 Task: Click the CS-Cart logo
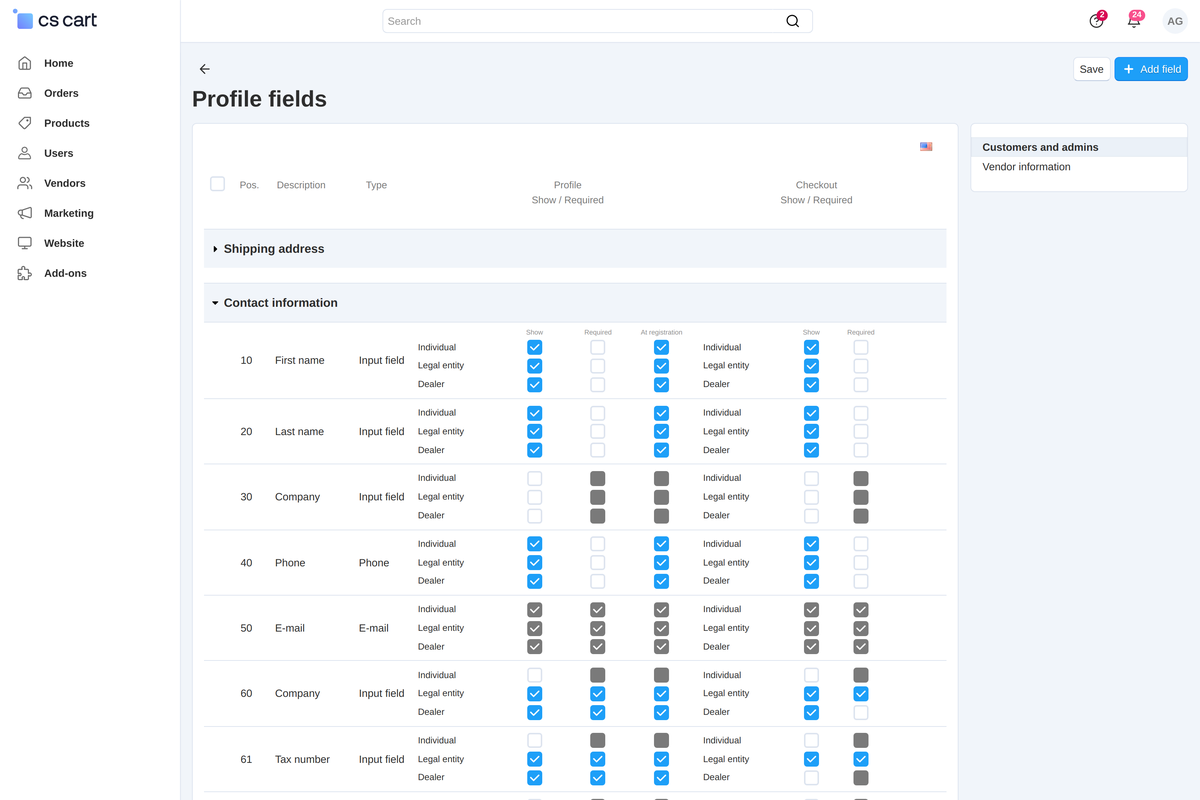tap(55, 20)
